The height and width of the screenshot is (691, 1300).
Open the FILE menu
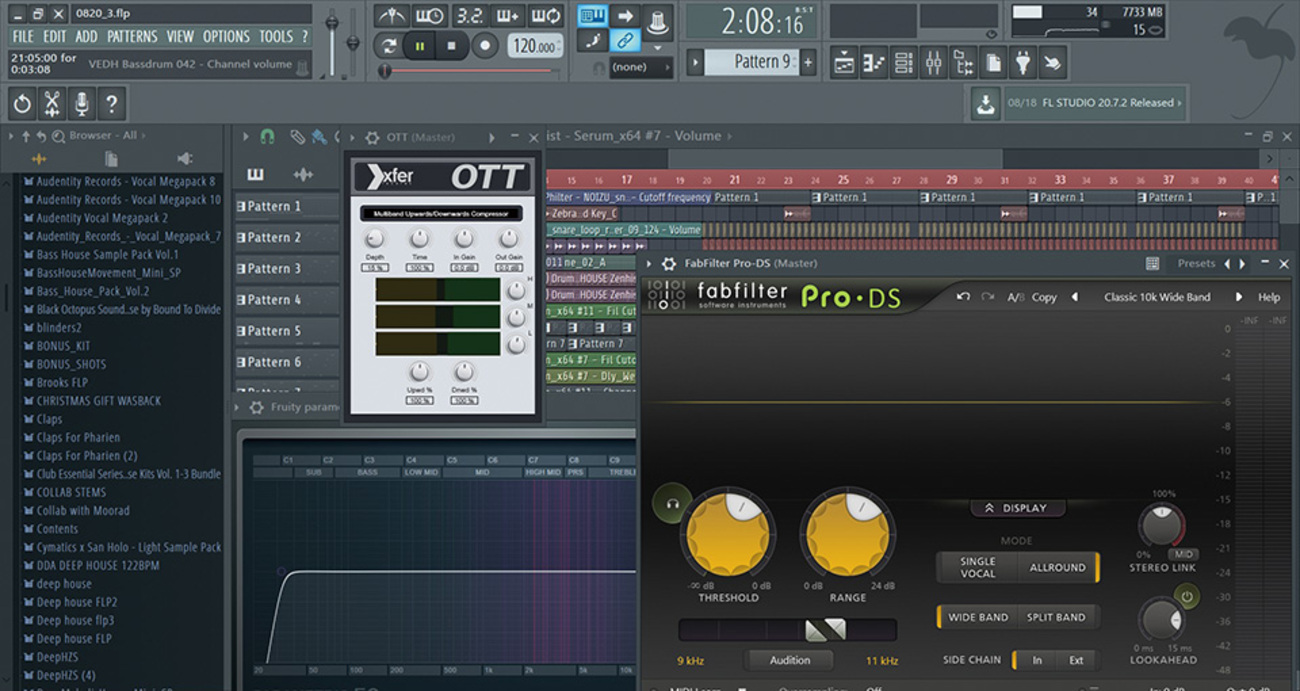(22, 37)
